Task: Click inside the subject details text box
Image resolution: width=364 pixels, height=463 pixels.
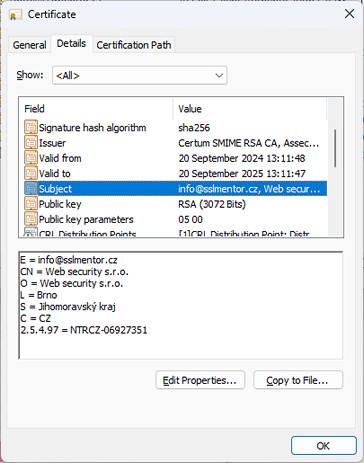Action: click(x=181, y=305)
